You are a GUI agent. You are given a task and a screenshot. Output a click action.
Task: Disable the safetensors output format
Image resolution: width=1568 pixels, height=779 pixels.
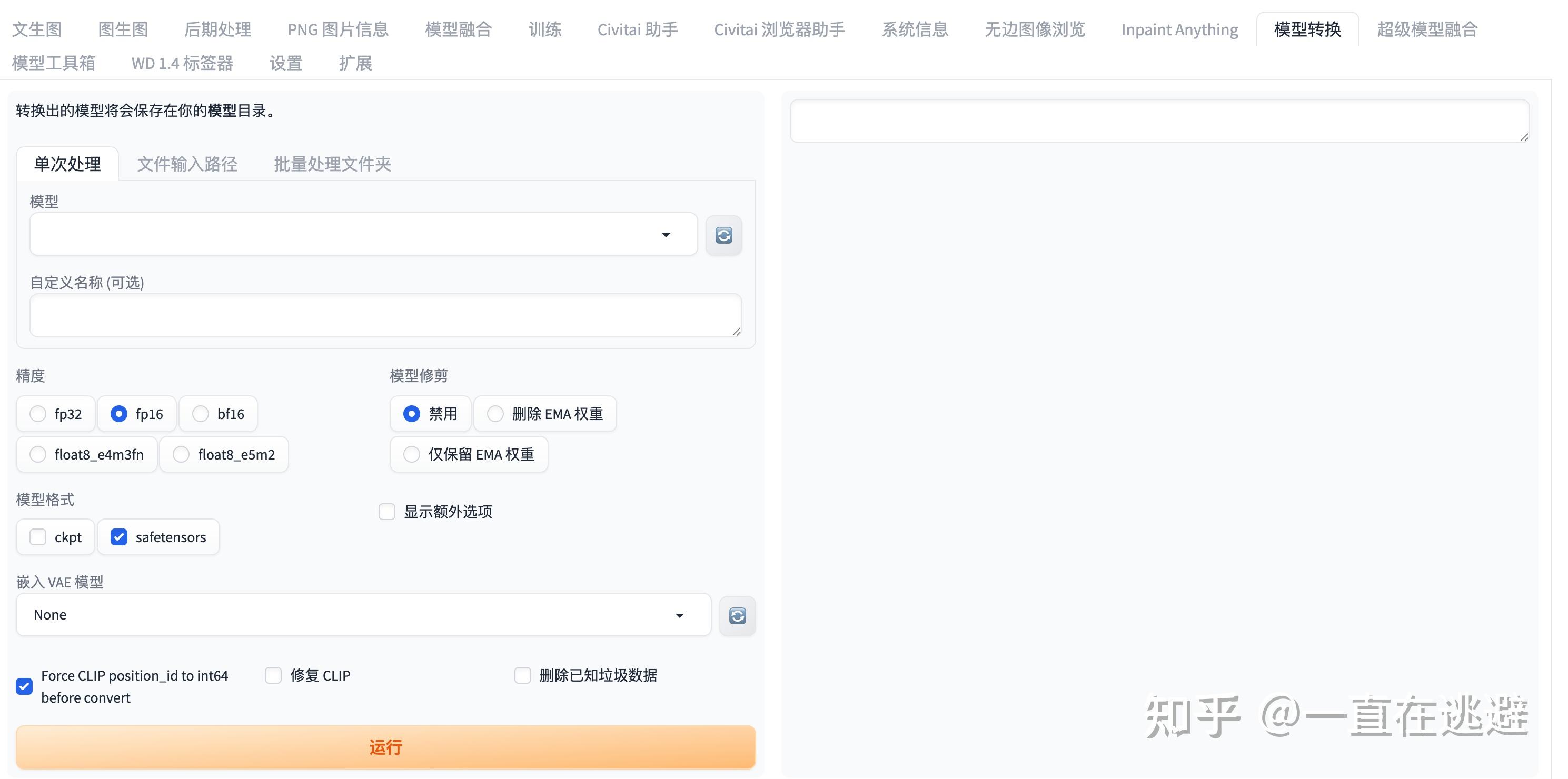click(118, 537)
